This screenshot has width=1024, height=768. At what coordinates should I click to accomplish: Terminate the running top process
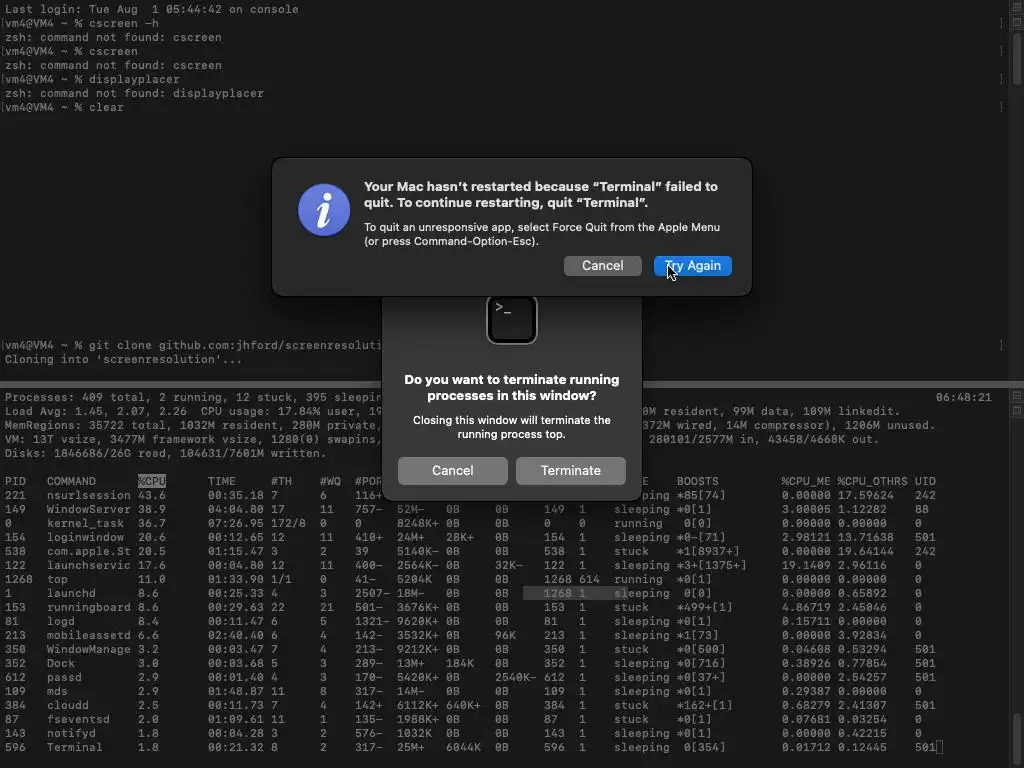tap(570, 471)
